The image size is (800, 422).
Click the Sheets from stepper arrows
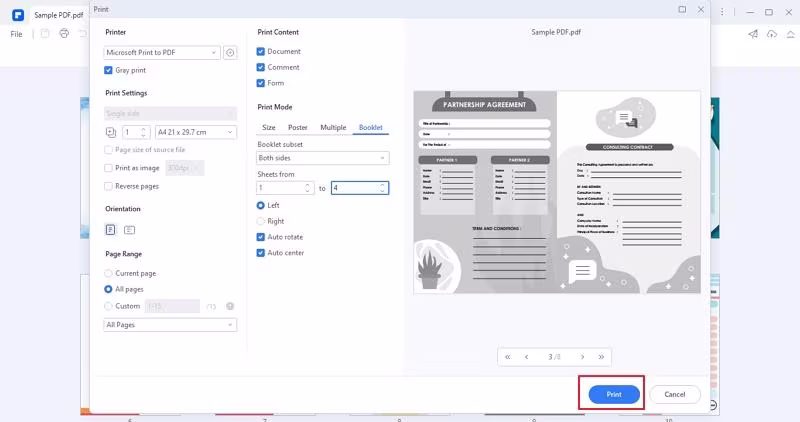click(x=307, y=188)
